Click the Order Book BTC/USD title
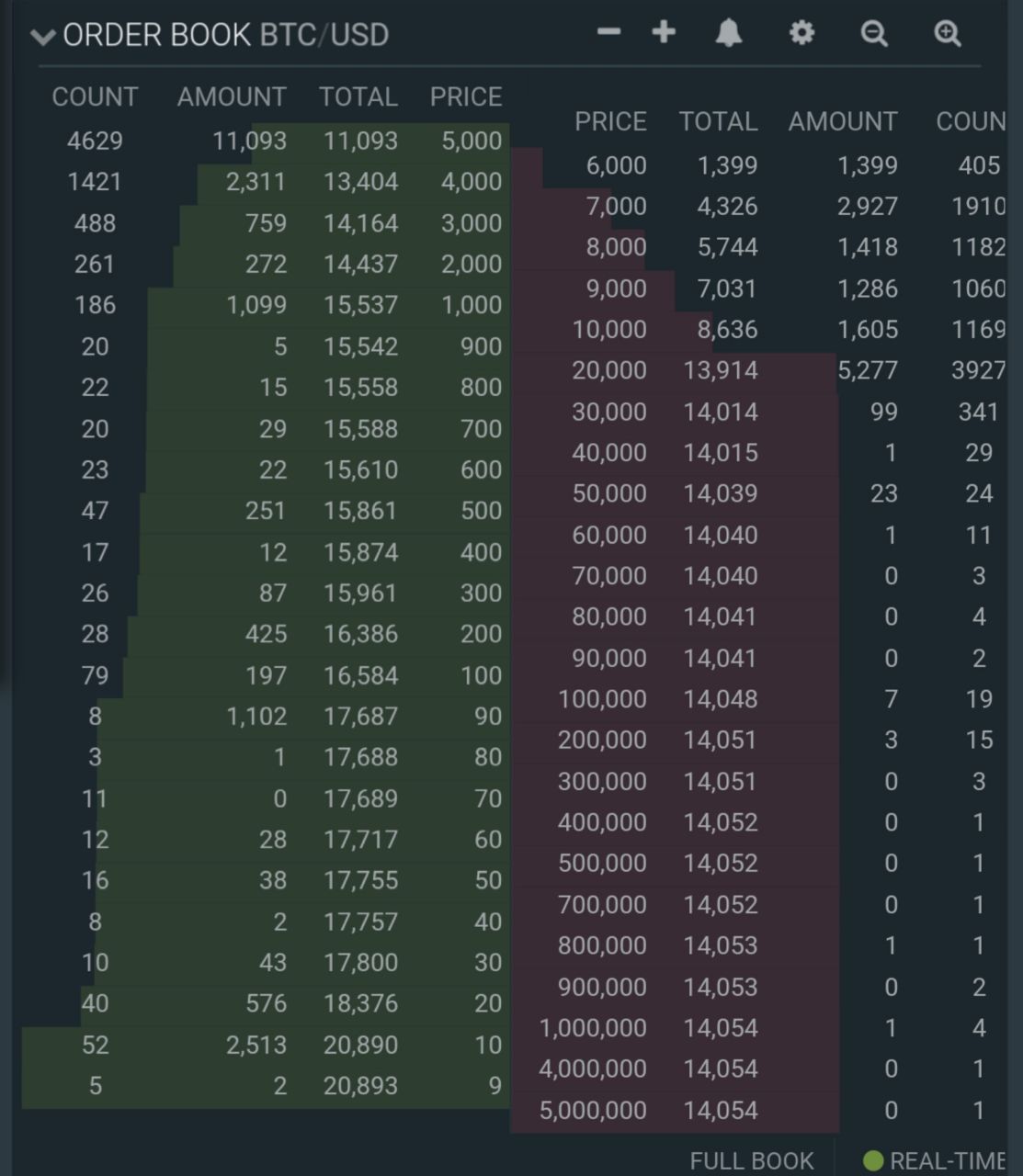The height and width of the screenshot is (1176, 1023). [x=225, y=35]
